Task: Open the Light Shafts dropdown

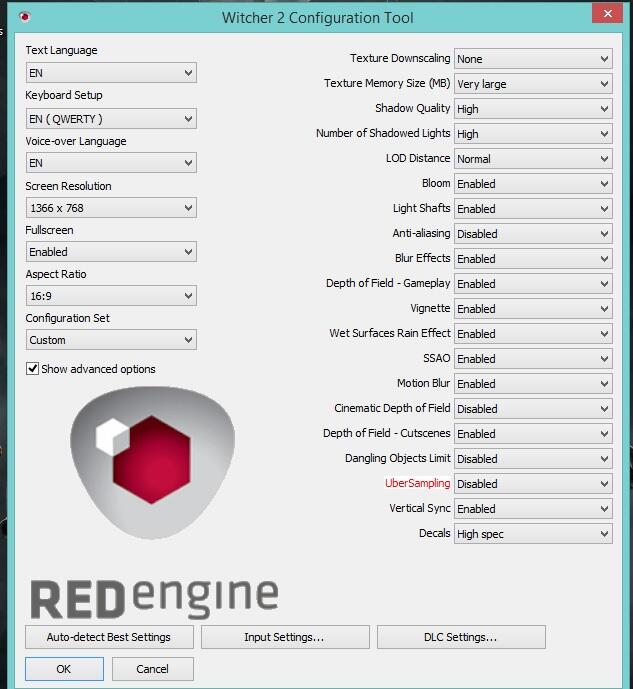Action: pyautogui.click(x=533, y=209)
